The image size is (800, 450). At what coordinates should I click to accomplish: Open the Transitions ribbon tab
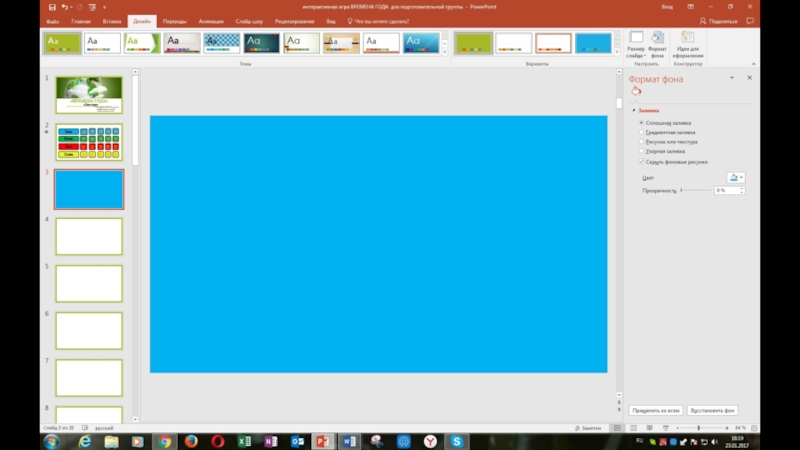174,20
